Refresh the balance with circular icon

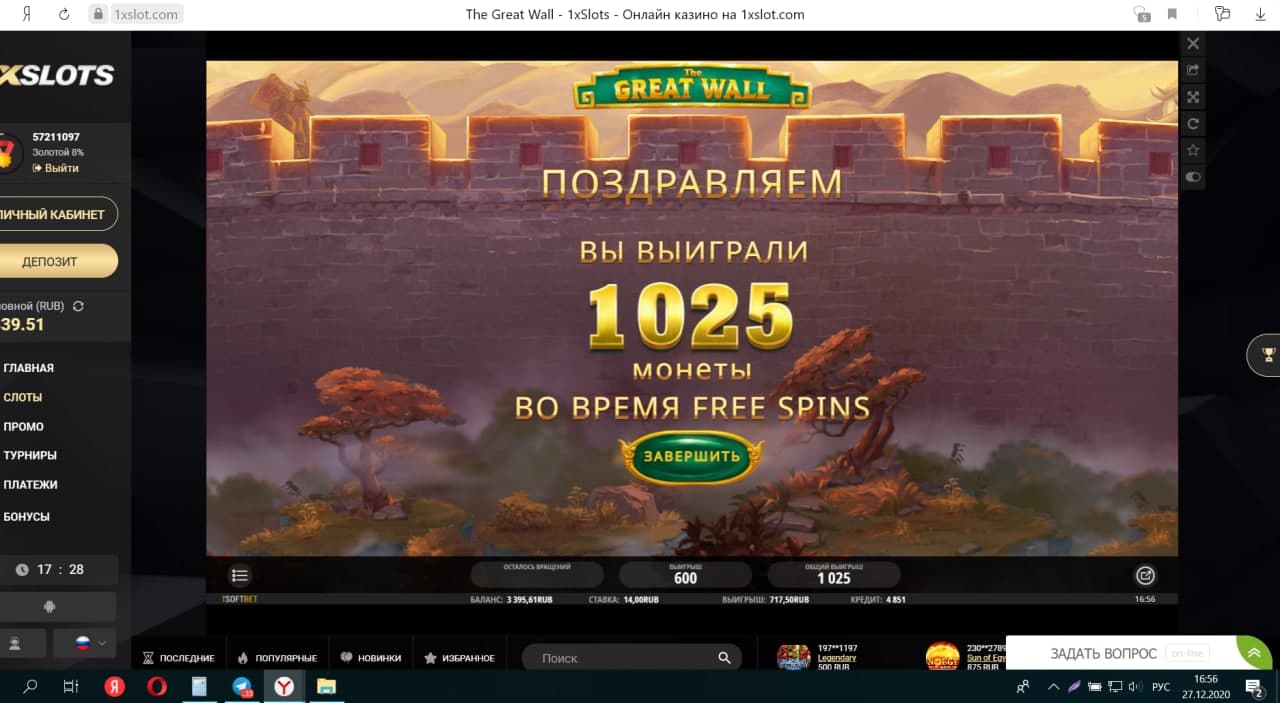pos(78,306)
